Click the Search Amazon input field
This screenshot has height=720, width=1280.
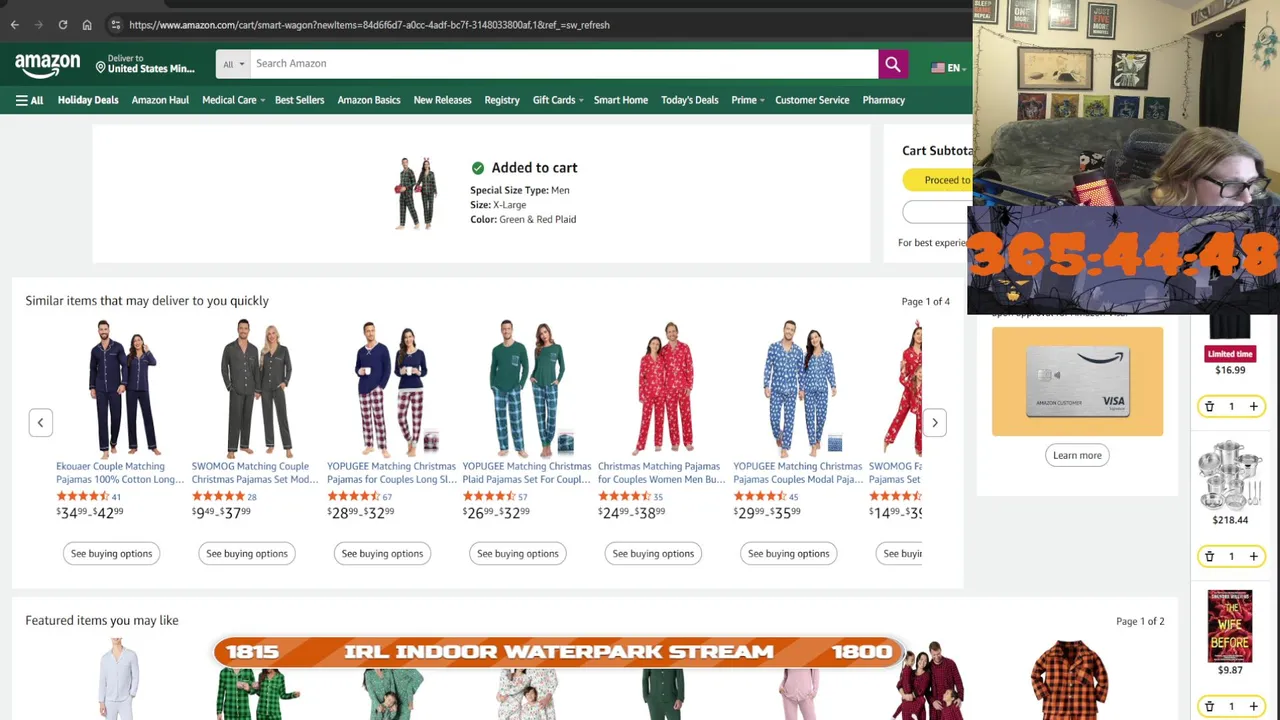point(564,64)
